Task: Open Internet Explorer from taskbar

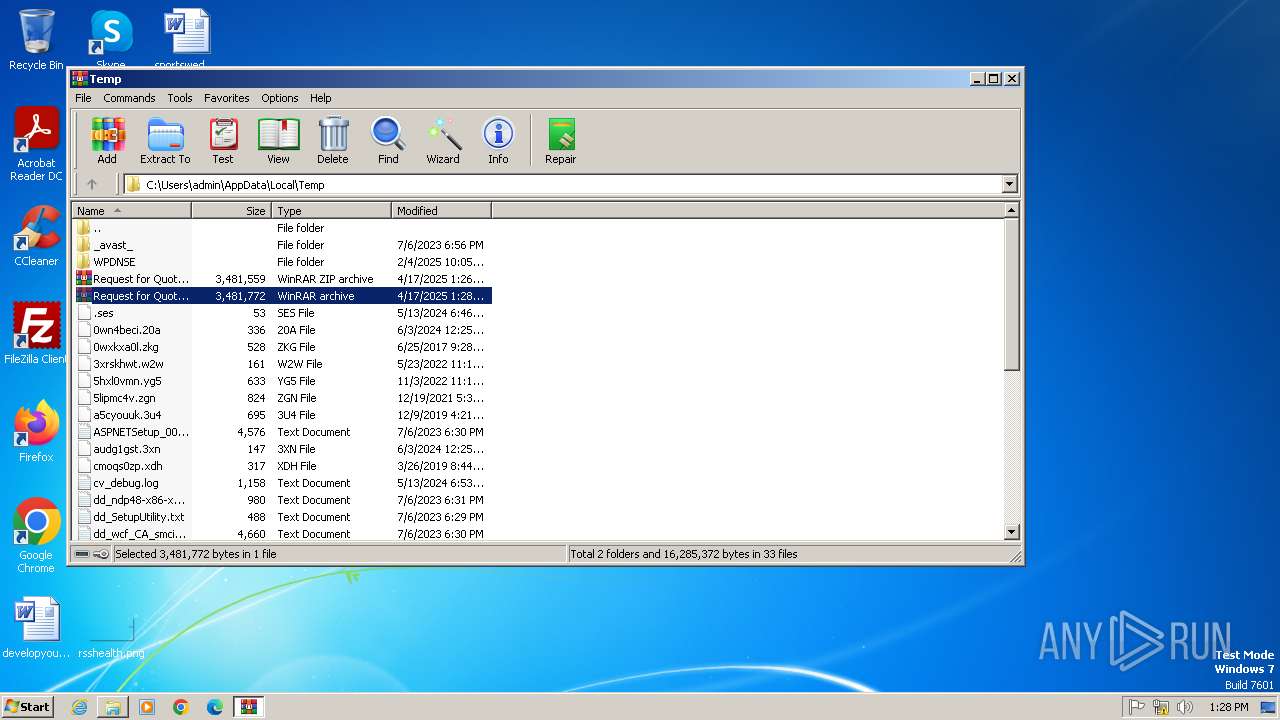Action: tap(79, 707)
